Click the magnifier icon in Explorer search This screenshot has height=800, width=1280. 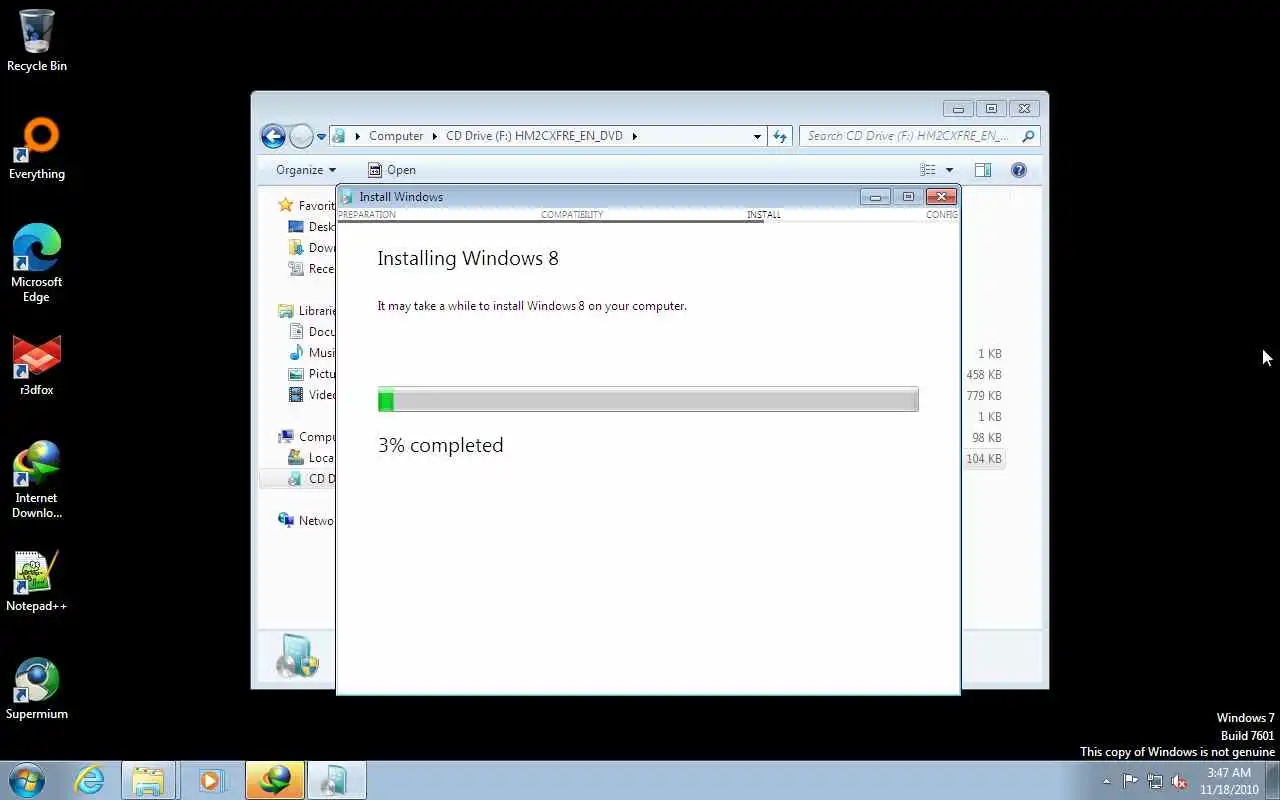pos(1029,136)
